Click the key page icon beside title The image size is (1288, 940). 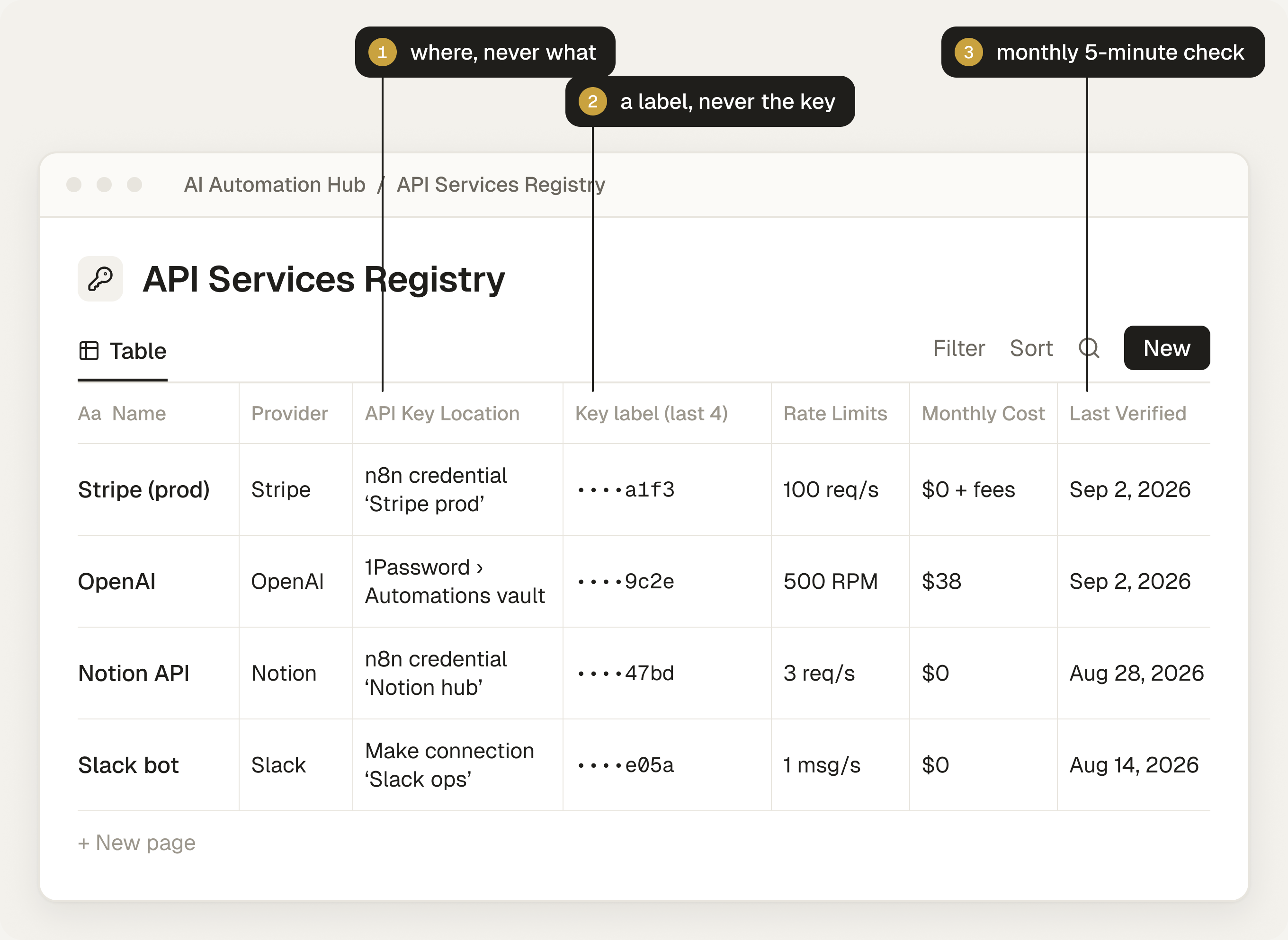[100, 279]
